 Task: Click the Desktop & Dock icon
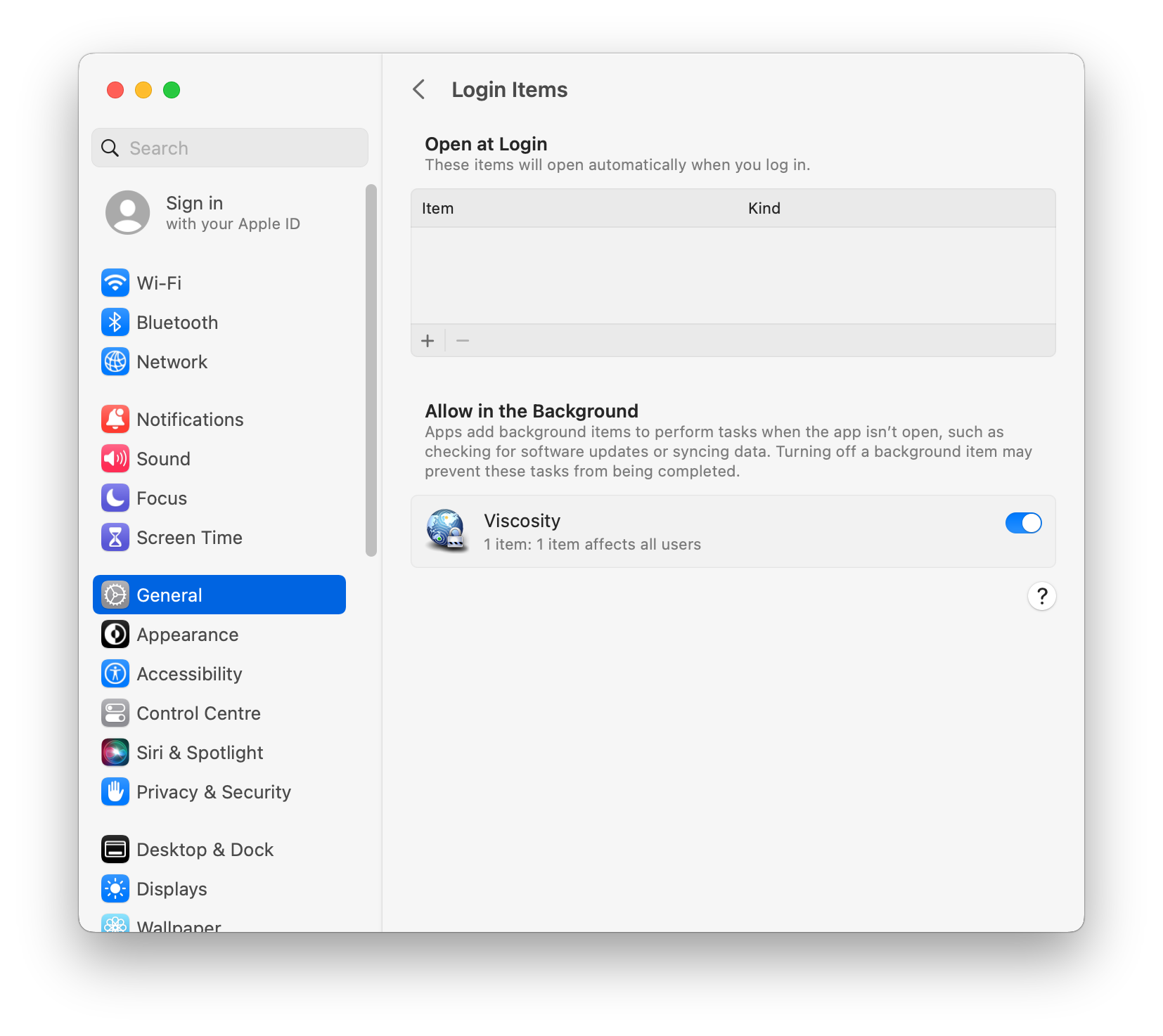[x=115, y=850]
